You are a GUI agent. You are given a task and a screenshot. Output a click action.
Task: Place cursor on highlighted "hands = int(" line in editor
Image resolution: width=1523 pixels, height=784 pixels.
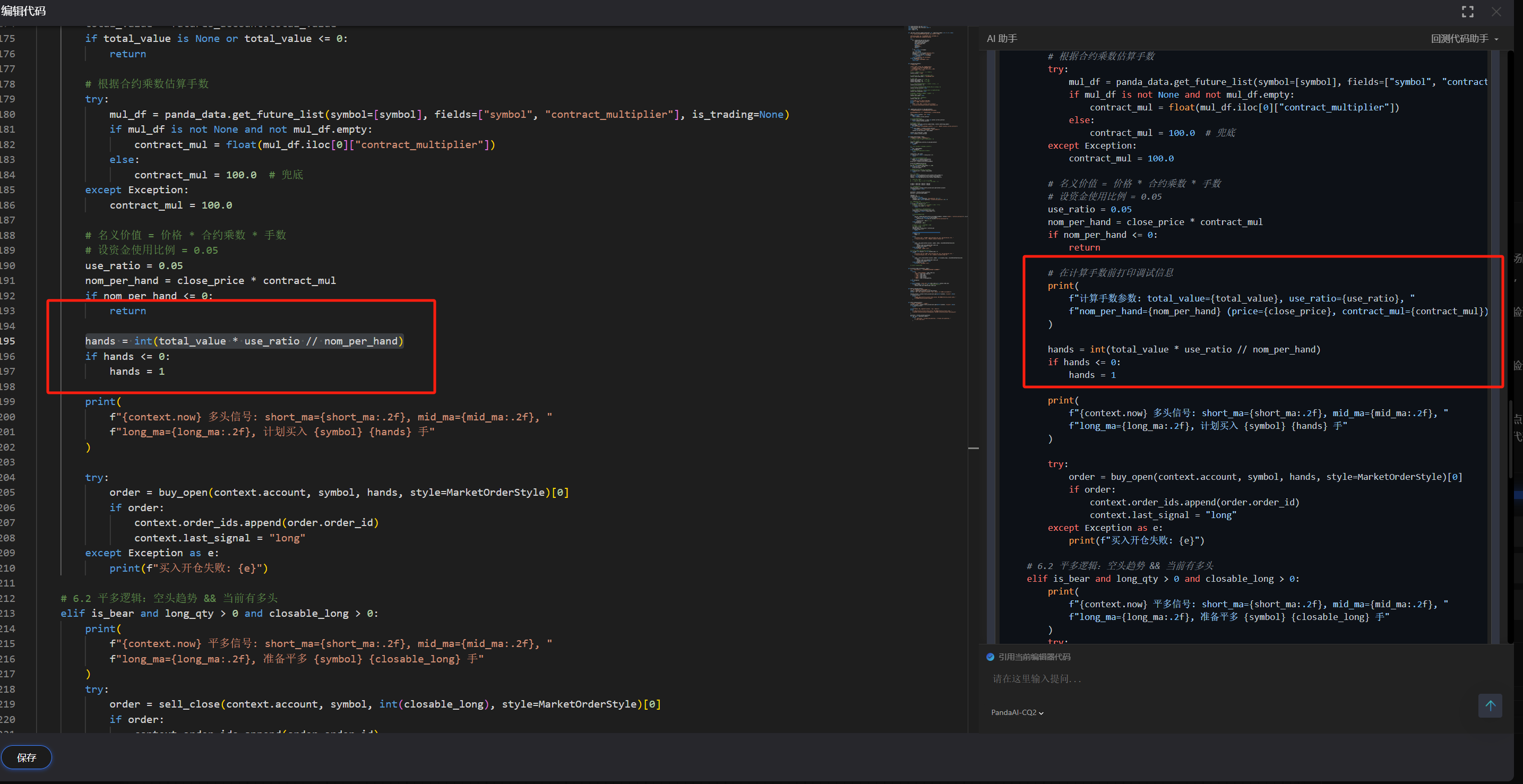(244, 341)
